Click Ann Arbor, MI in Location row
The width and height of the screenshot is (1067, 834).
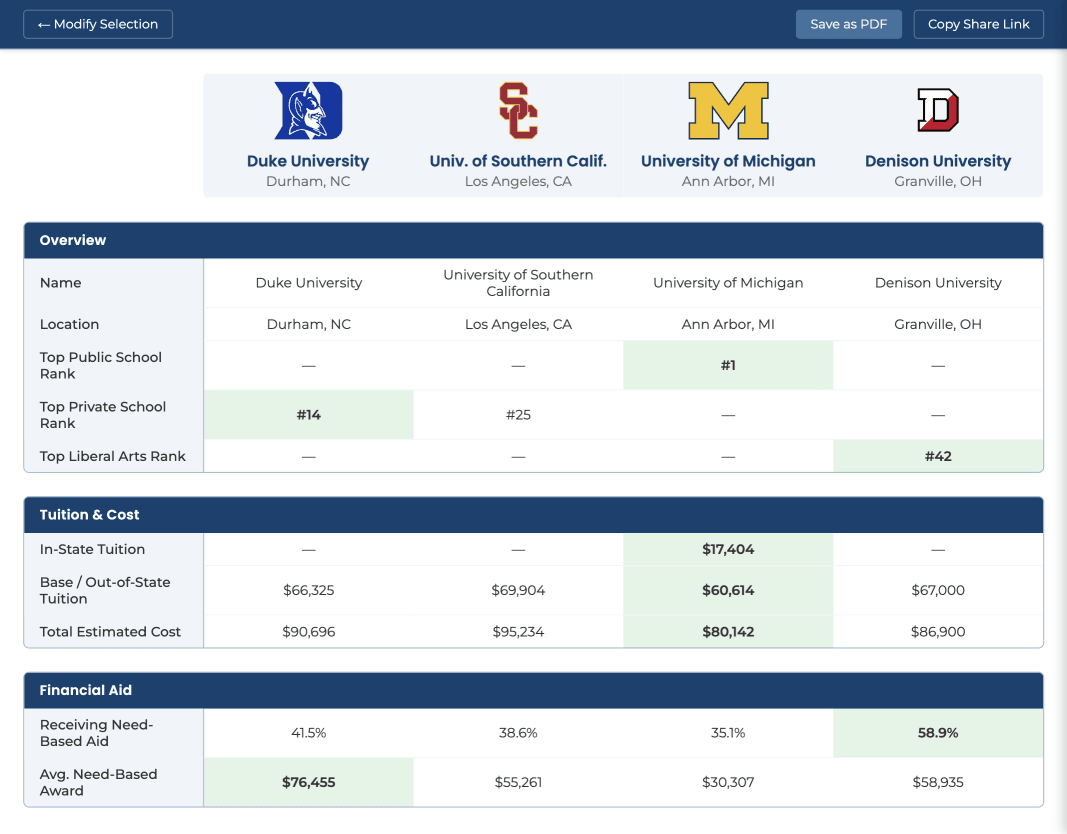(728, 324)
